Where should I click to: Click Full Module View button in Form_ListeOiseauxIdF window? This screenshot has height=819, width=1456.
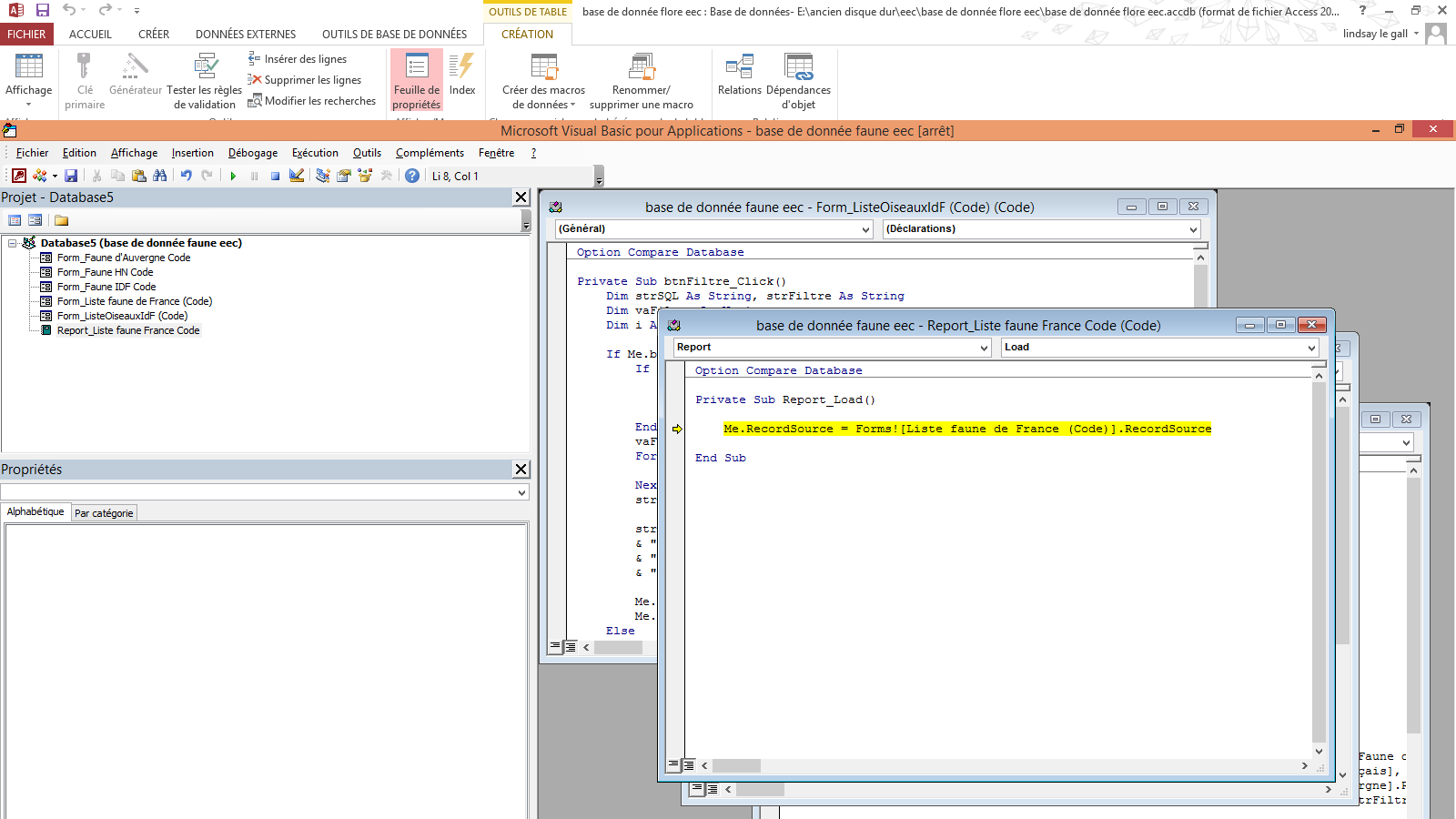tap(571, 647)
